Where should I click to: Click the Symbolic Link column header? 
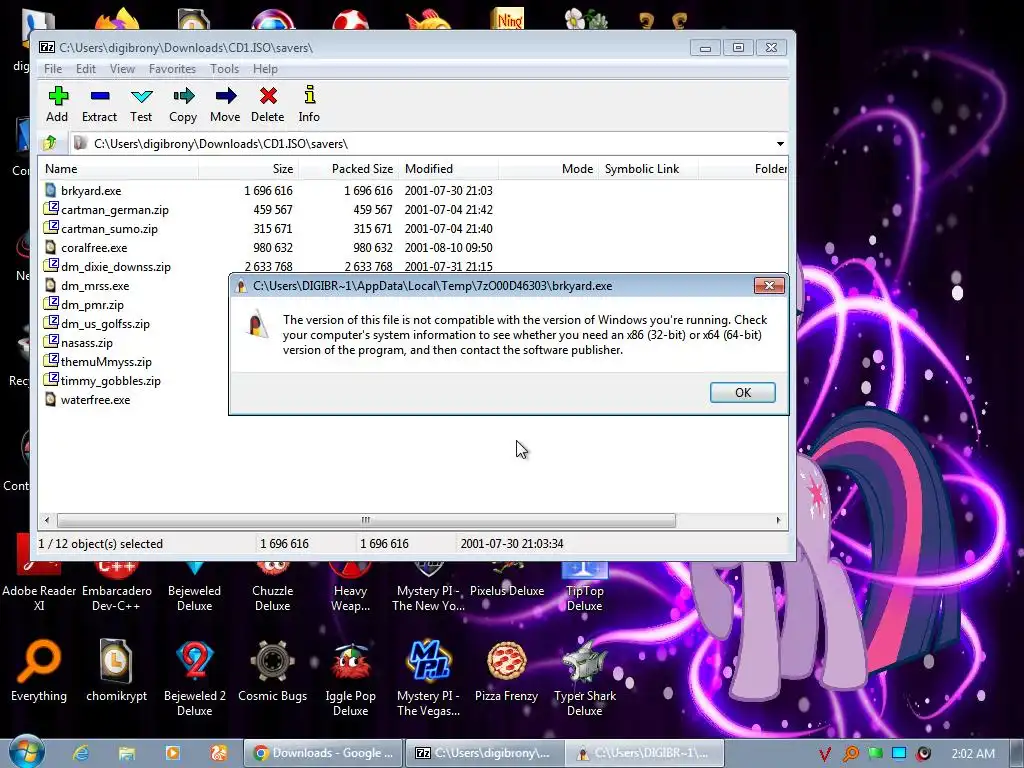[x=648, y=168]
